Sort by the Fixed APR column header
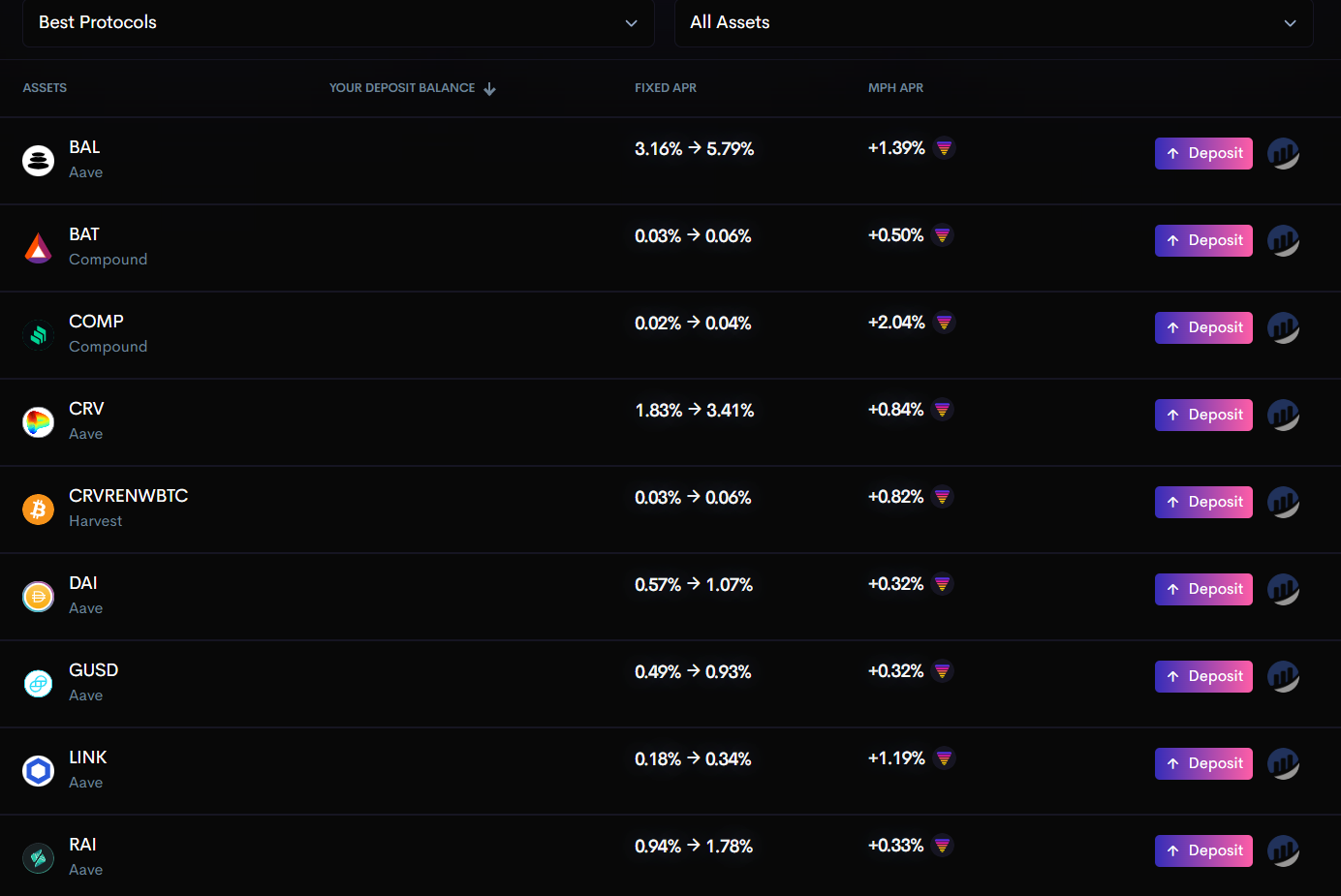This screenshot has width=1341, height=896. tap(665, 88)
